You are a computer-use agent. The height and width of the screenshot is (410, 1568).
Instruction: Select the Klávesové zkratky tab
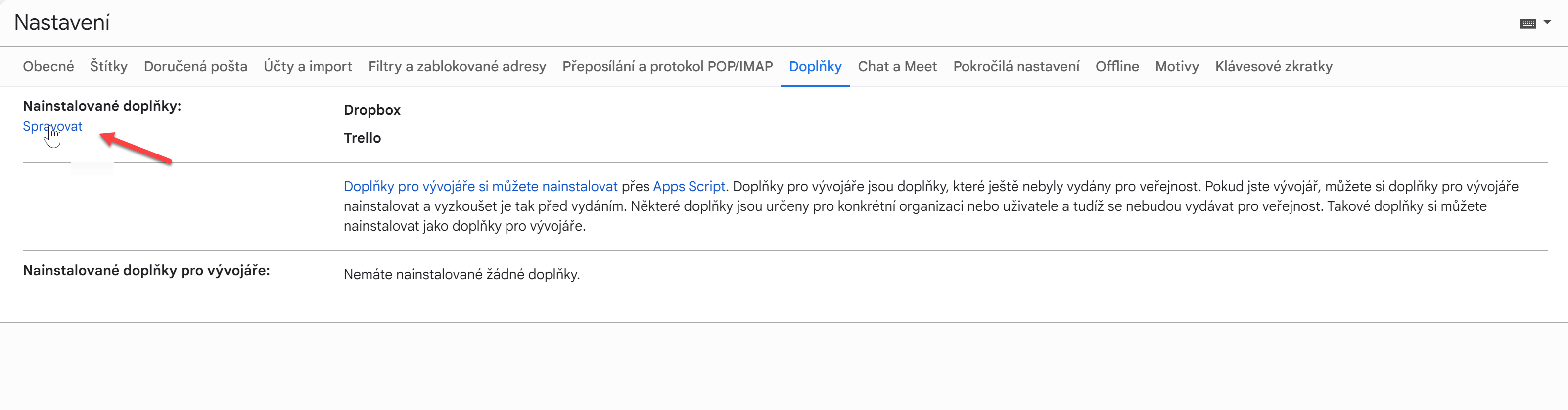click(x=1273, y=66)
